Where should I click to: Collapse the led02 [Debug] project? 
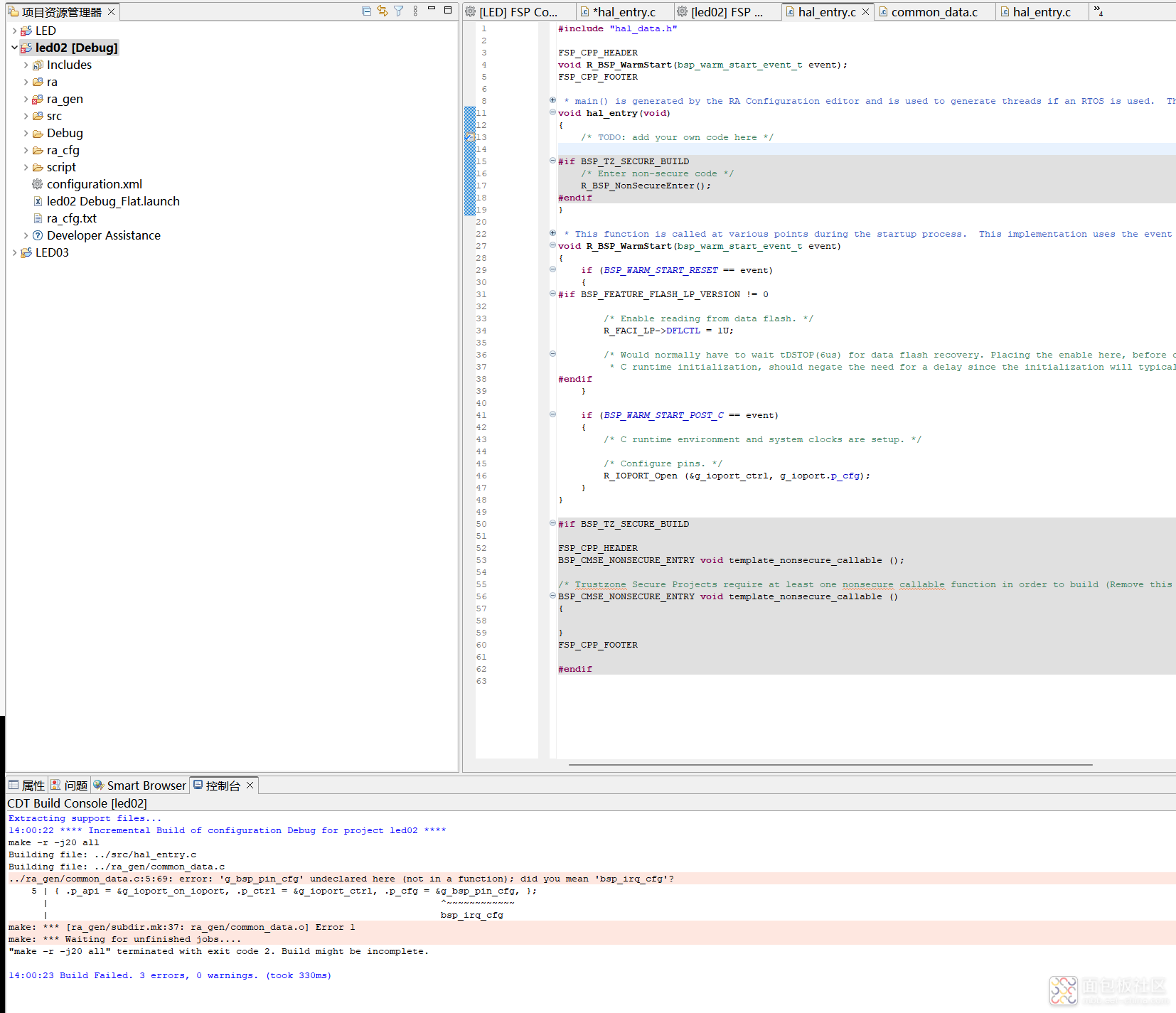click(x=14, y=48)
